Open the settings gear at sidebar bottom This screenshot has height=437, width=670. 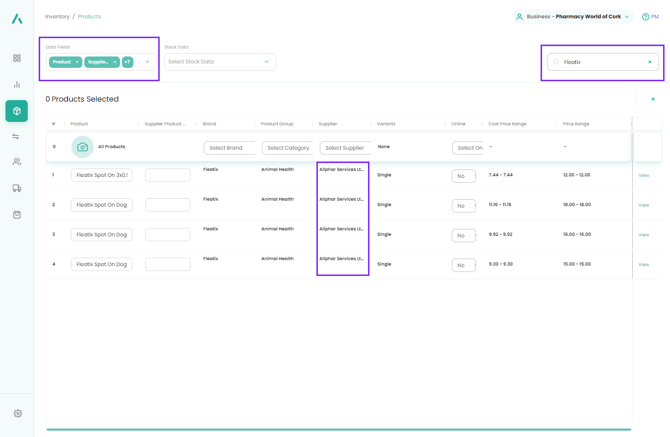17,413
